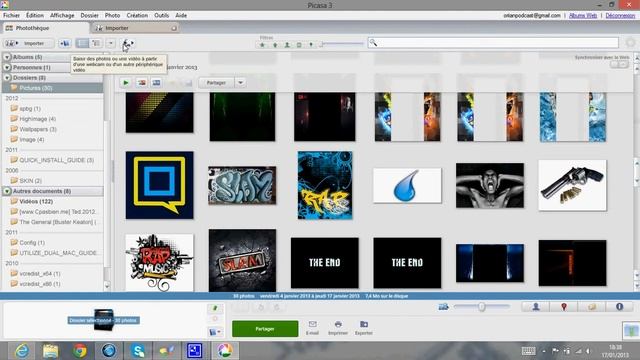Viewport: 640px width, 360px height.
Task: Open Internet Explorer from taskbar
Action: tap(22, 351)
